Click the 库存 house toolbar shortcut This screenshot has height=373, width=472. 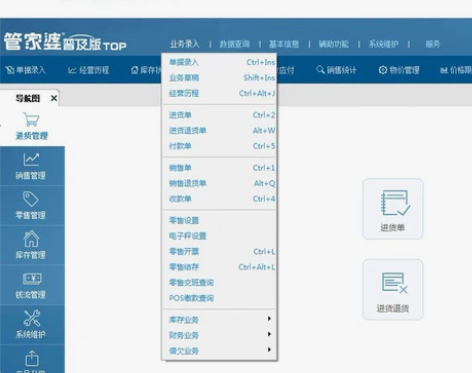click(146, 70)
